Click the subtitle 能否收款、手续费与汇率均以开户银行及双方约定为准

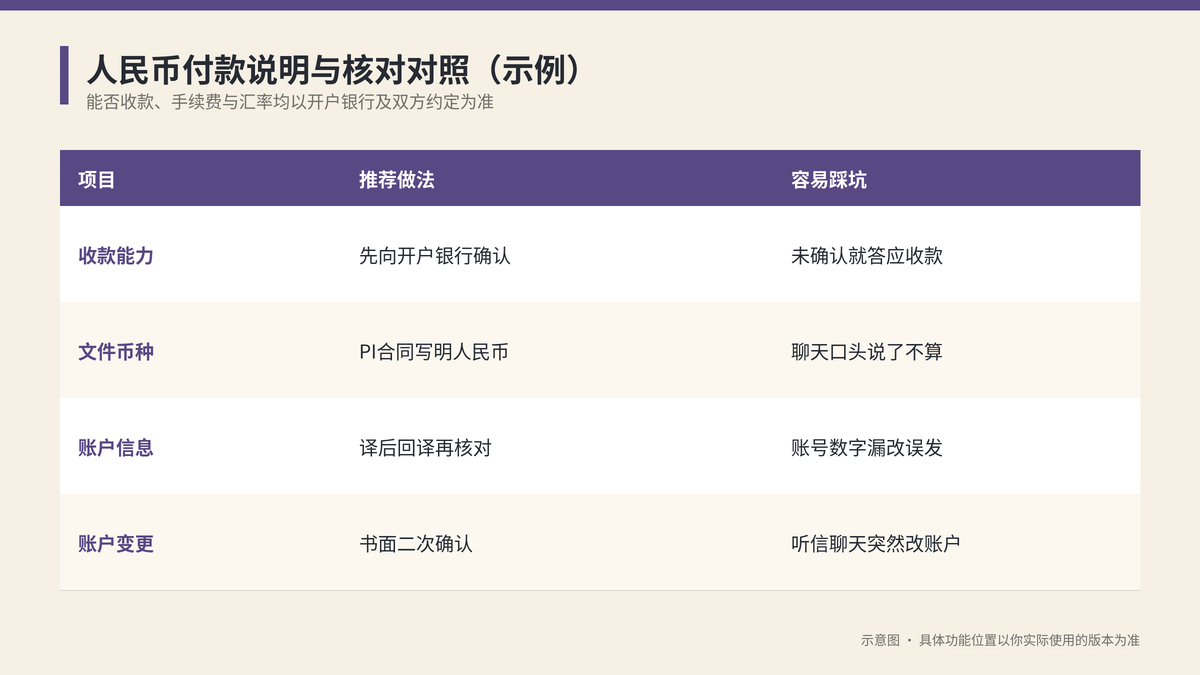pyautogui.click(x=290, y=102)
